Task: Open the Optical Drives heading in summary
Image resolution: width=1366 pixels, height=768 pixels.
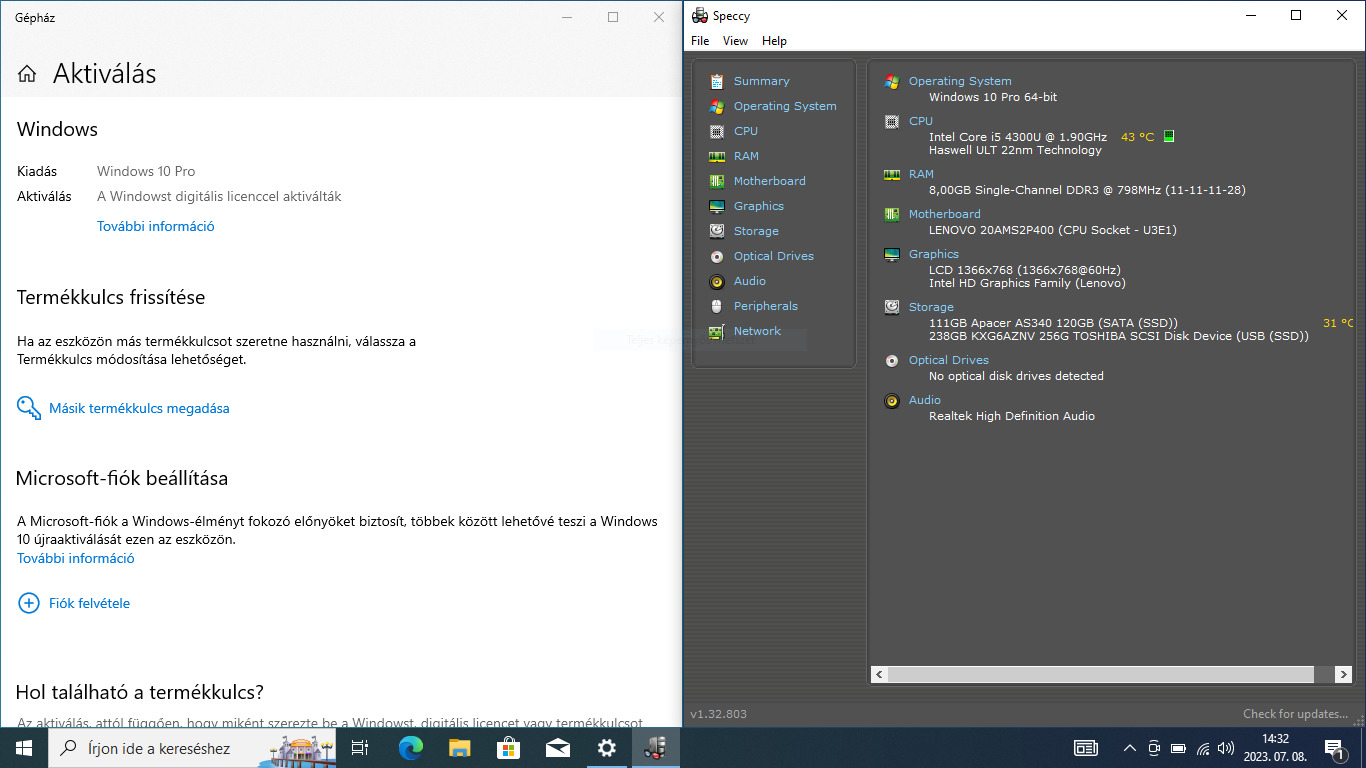Action: coord(948,360)
